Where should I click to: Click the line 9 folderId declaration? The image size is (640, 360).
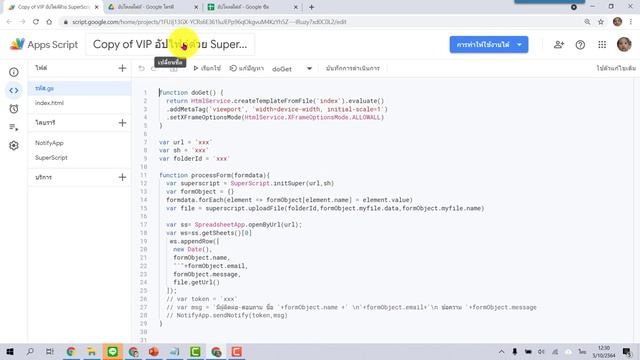coord(194,158)
